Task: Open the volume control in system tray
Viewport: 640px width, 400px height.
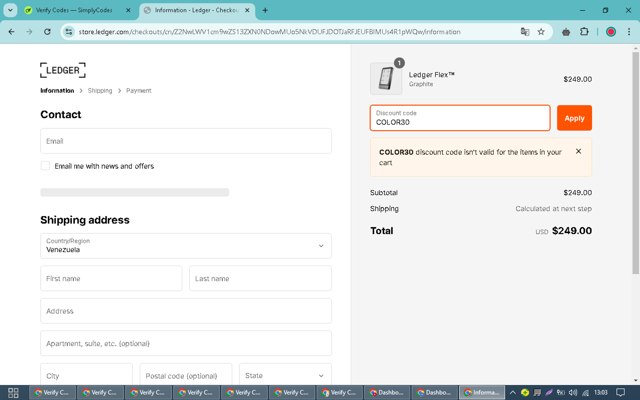Action: pyautogui.click(x=573, y=393)
